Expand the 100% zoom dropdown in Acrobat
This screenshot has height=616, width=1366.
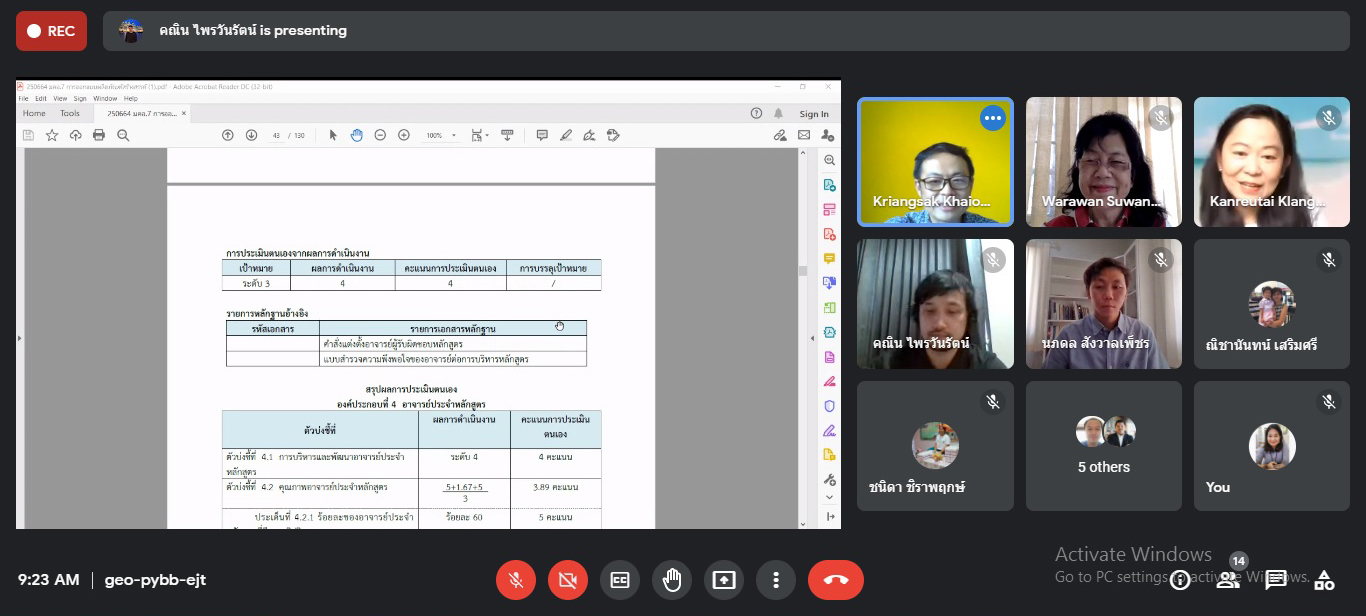point(454,135)
